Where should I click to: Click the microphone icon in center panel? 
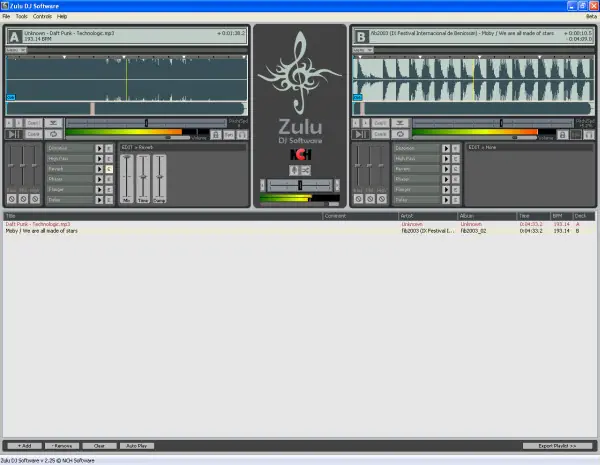pos(294,170)
